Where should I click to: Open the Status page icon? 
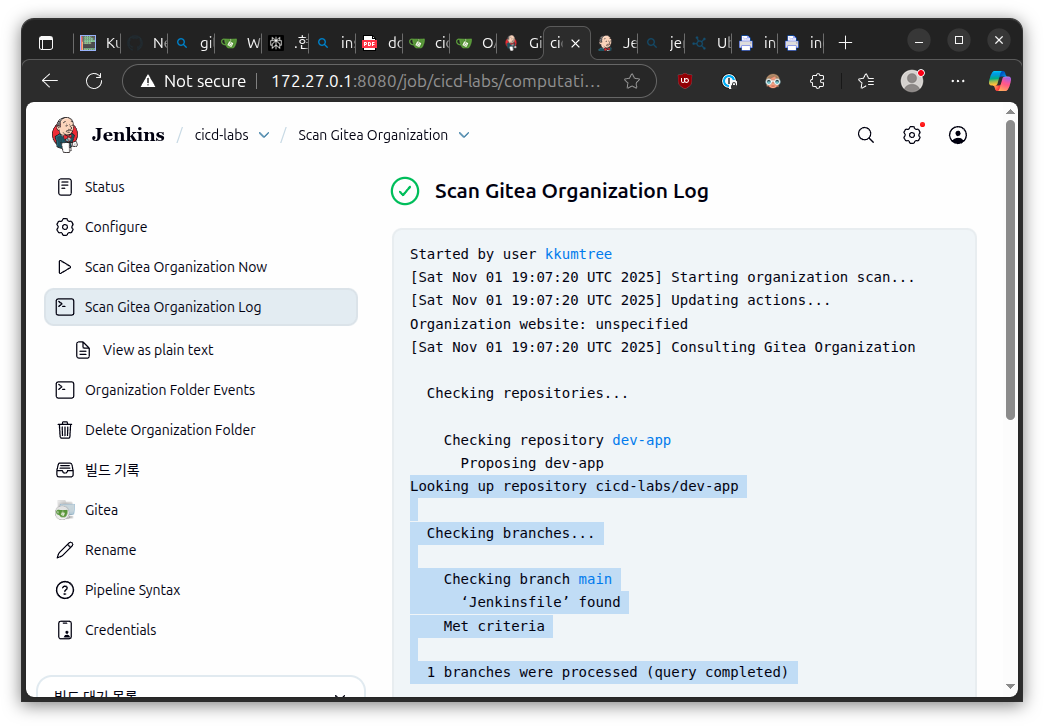pyautogui.click(x=65, y=187)
